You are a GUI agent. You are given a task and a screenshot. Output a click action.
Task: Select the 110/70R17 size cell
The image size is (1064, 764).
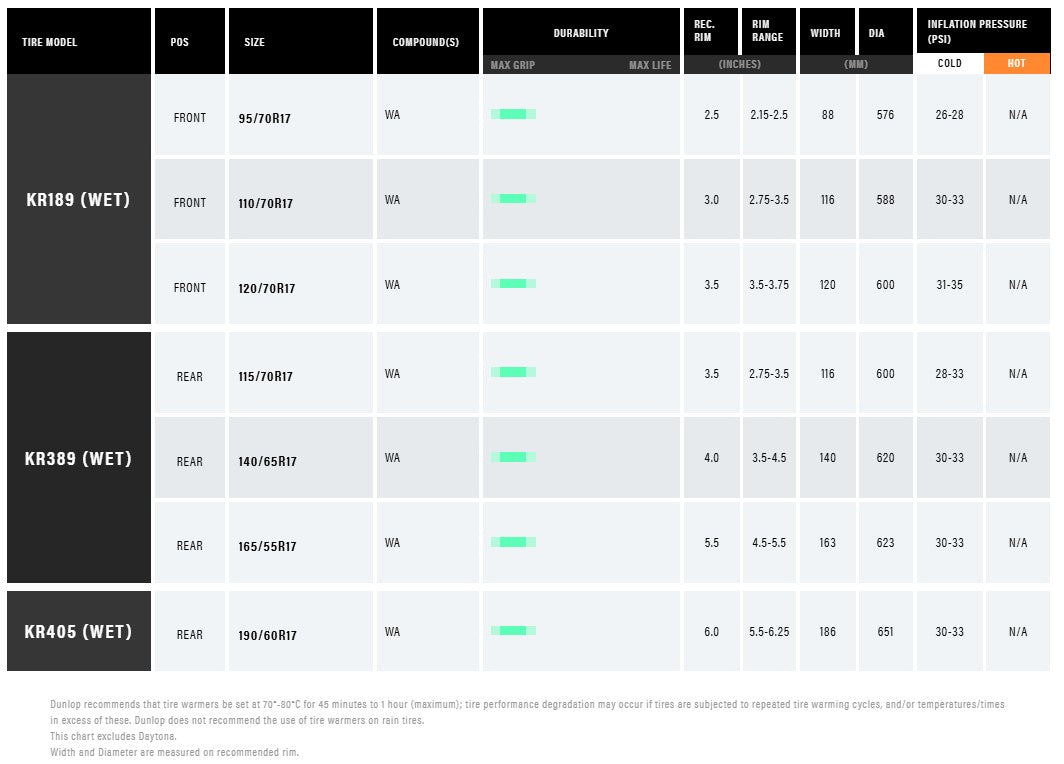tap(301, 199)
